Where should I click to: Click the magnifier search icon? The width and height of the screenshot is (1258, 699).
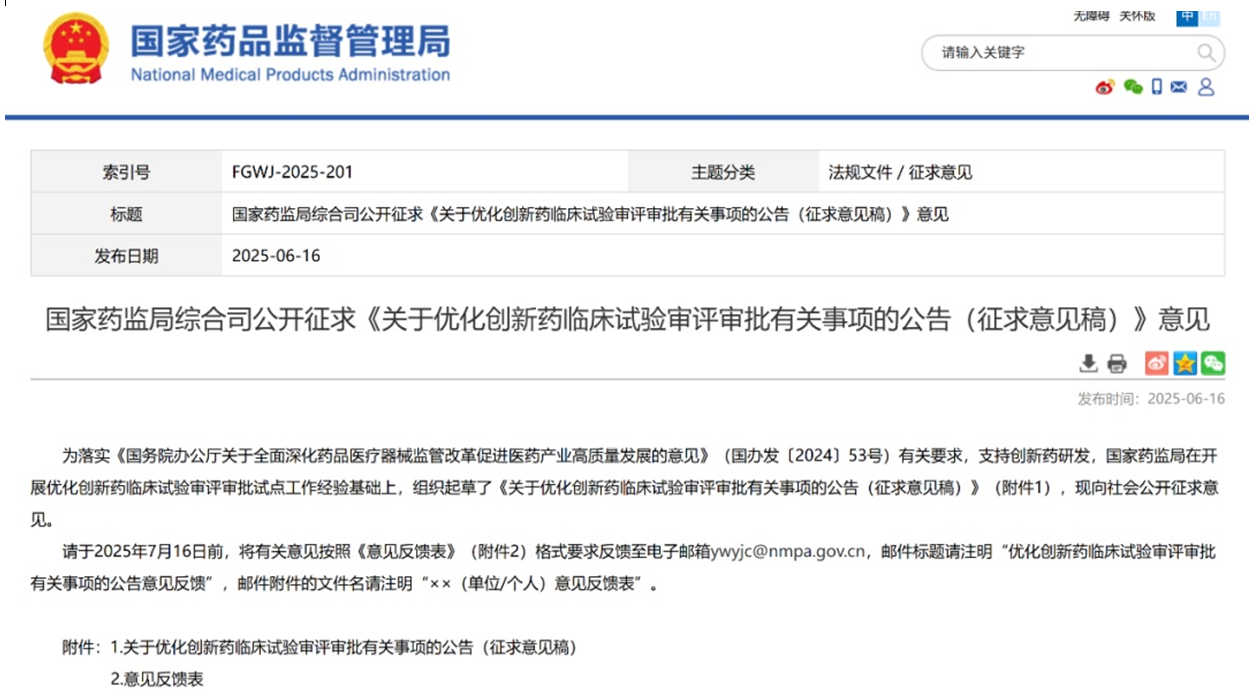pyautogui.click(x=1207, y=52)
